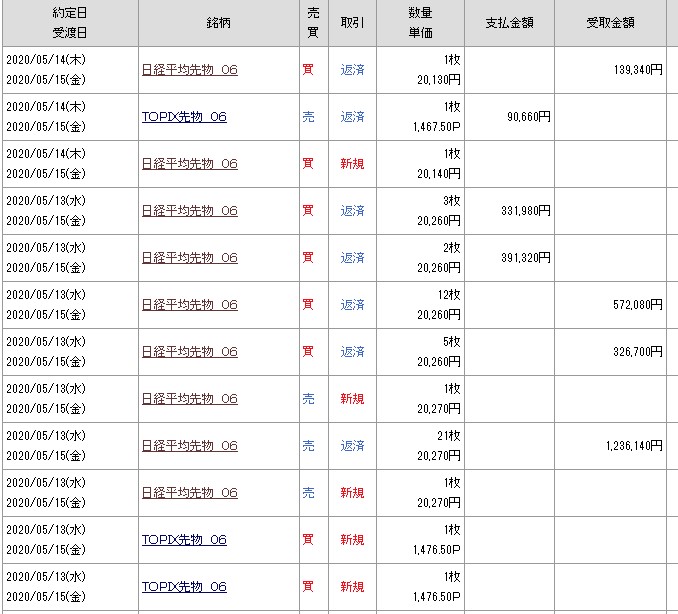
Task: Click the 売買 column header
Action: tap(313, 23)
